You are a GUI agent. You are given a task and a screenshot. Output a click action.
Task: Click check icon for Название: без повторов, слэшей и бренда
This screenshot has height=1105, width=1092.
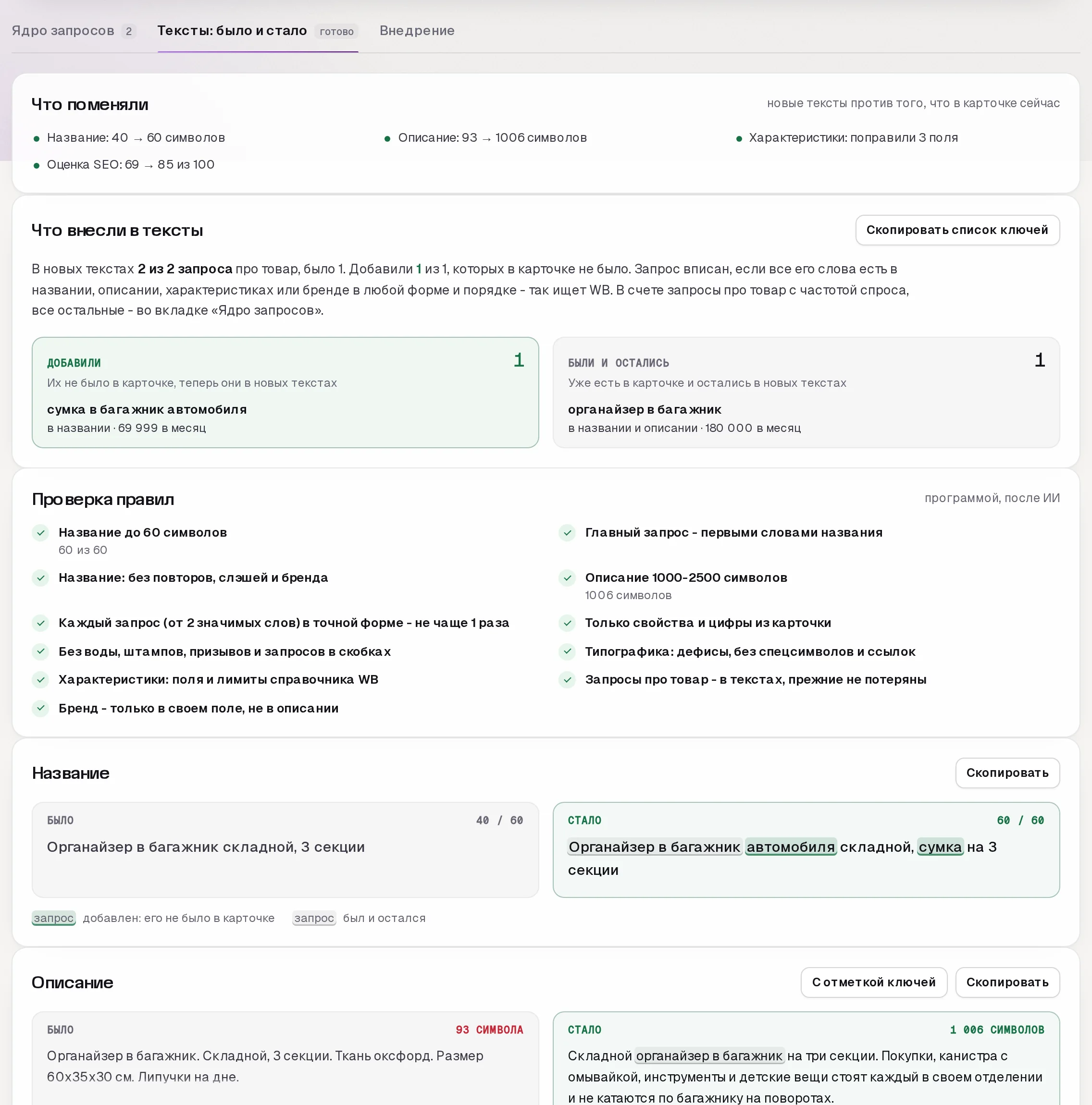click(x=41, y=577)
